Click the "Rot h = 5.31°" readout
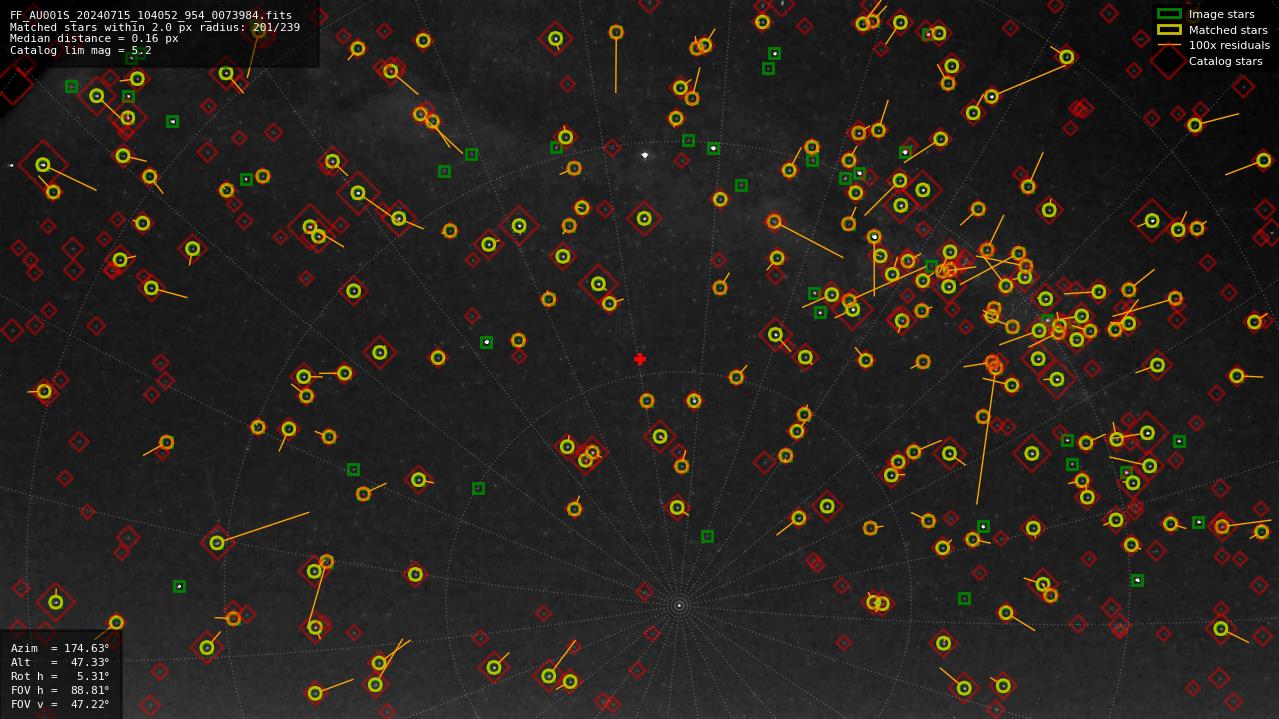Viewport: 1279px width, 719px height. [x=60, y=676]
